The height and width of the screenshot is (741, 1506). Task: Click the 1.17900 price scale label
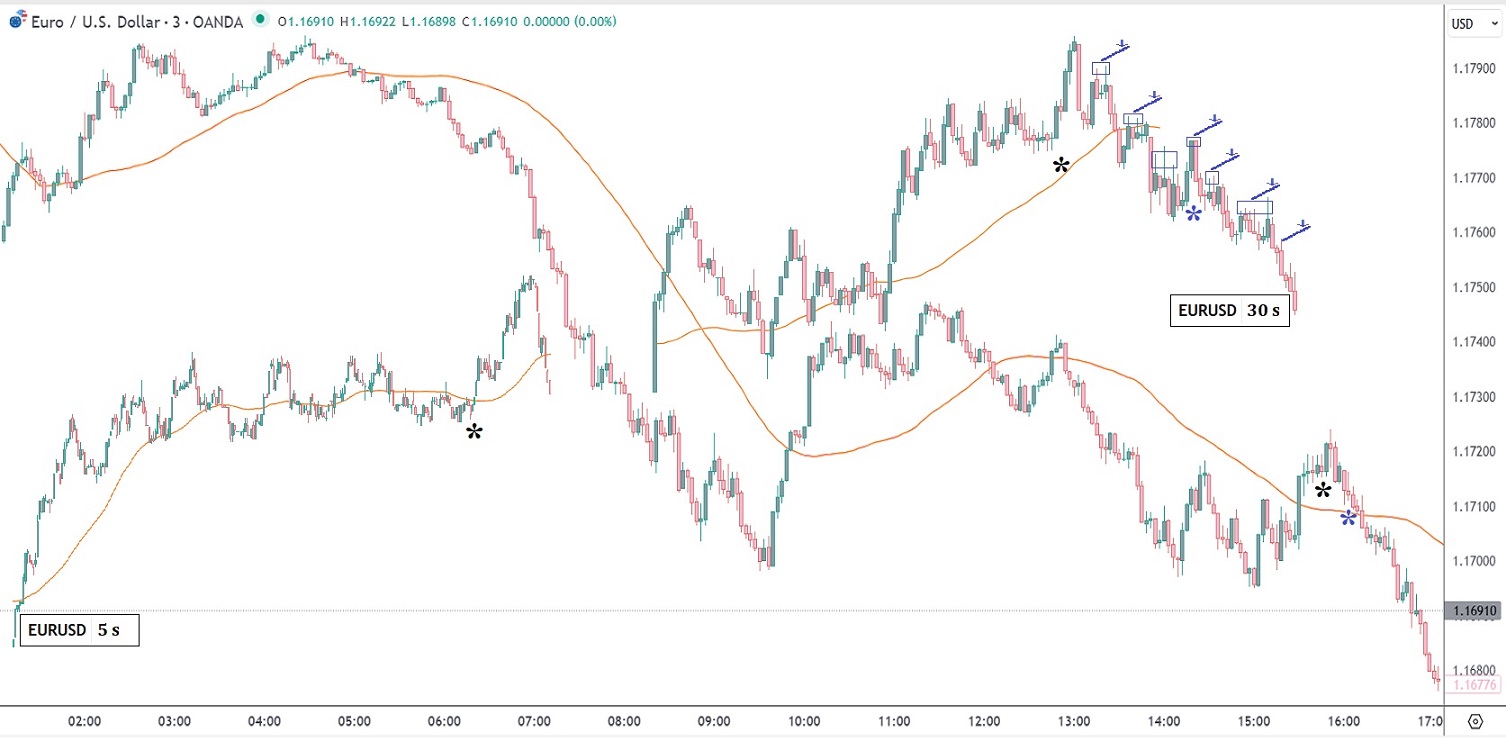point(1474,69)
